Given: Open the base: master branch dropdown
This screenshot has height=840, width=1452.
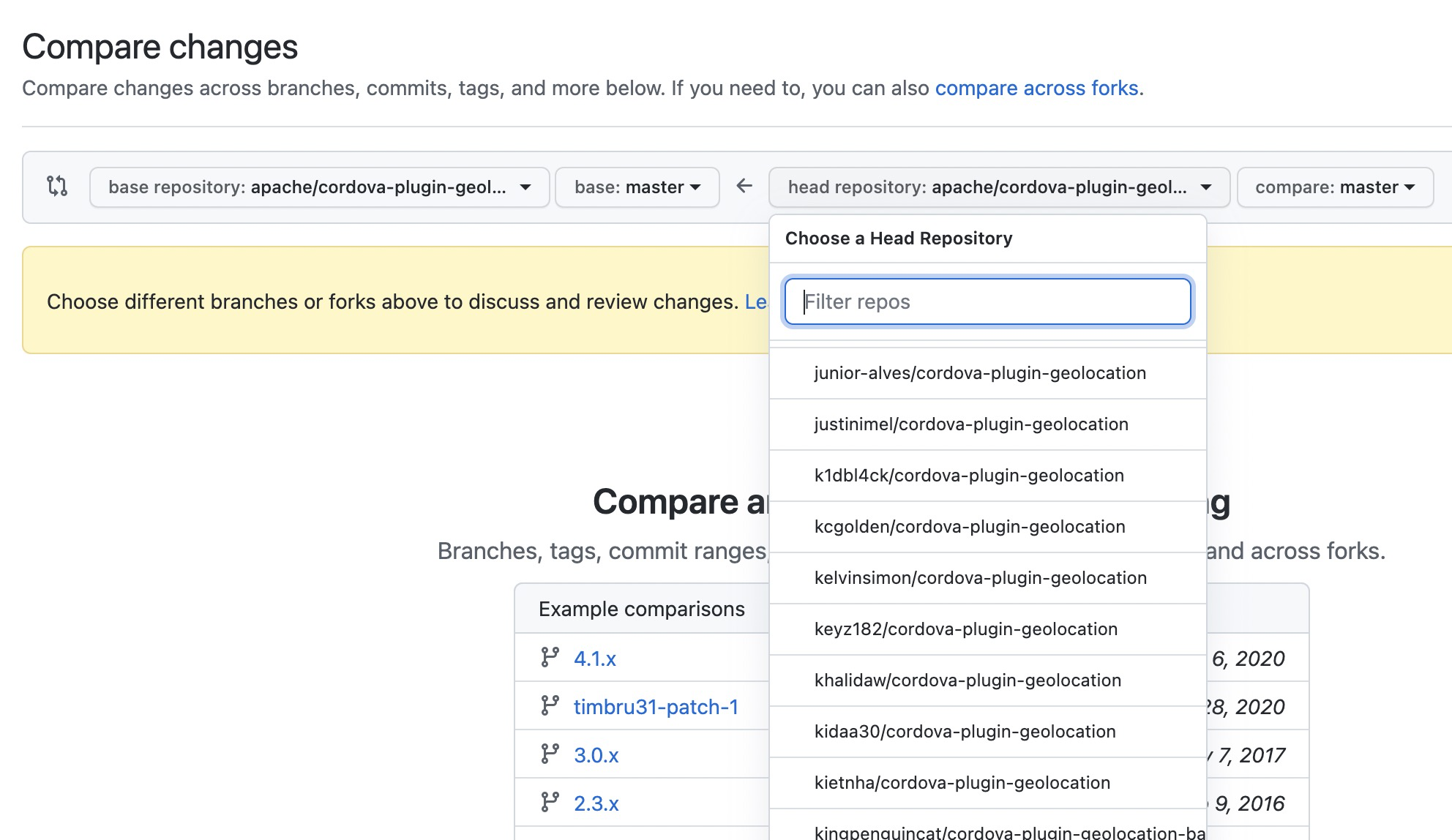Looking at the screenshot, I should point(637,187).
